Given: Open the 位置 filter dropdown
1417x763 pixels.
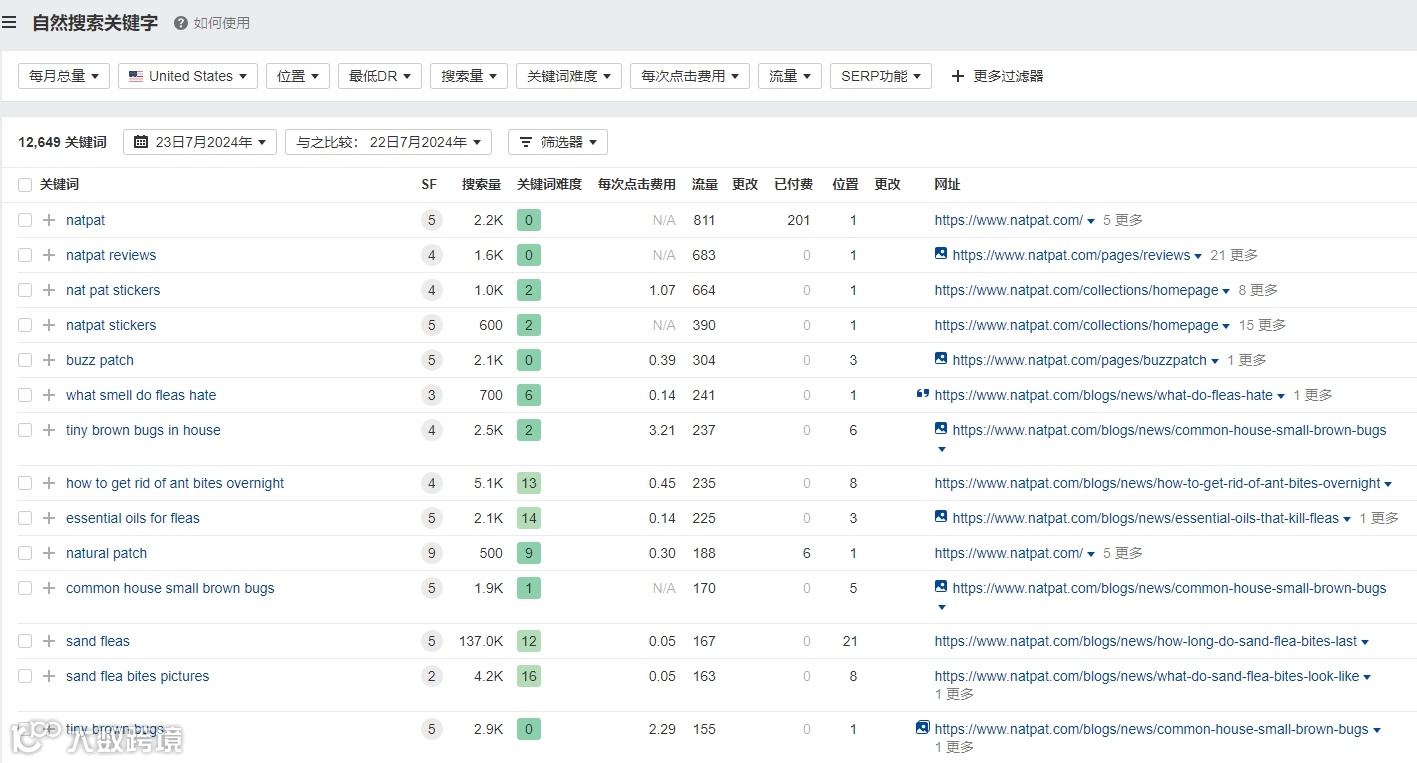Looking at the screenshot, I should (x=298, y=76).
